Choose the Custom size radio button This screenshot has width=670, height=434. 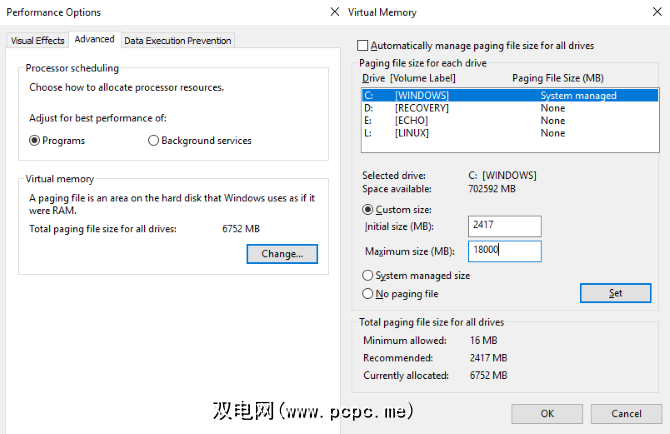click(367, 210)
